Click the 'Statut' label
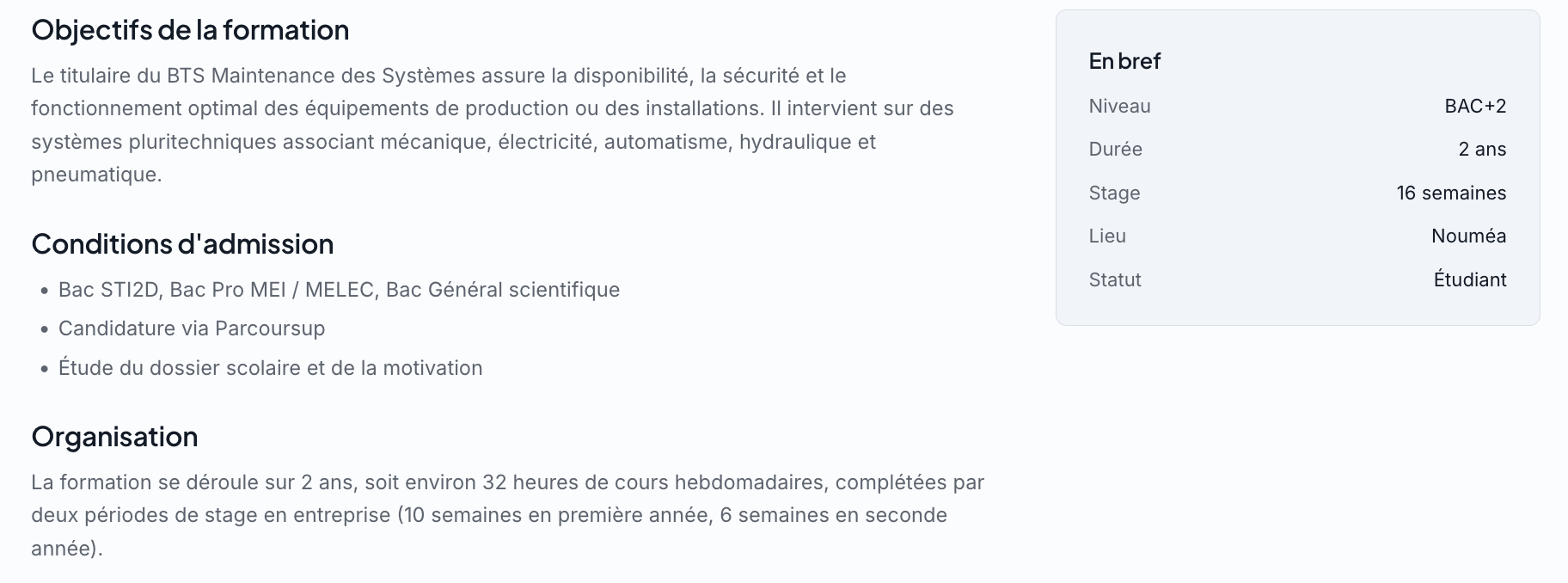The height and width of the screenshot is (583, 1568). point(1115,279)
